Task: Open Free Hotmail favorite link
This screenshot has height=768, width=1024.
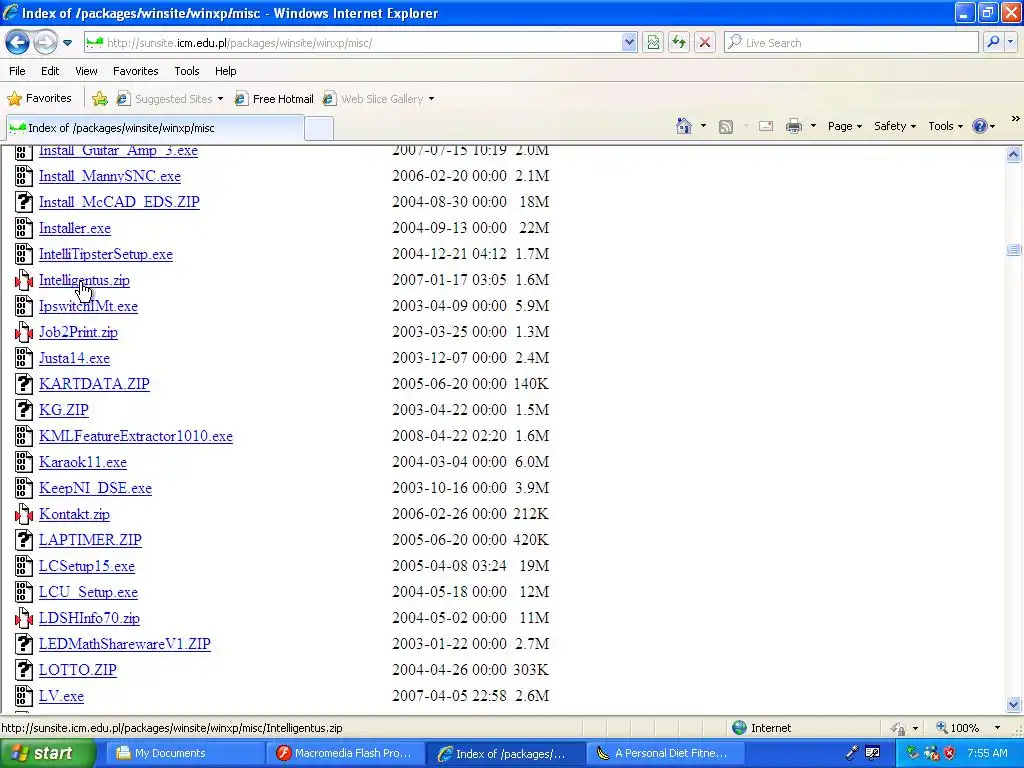Action: coord(274,99)
